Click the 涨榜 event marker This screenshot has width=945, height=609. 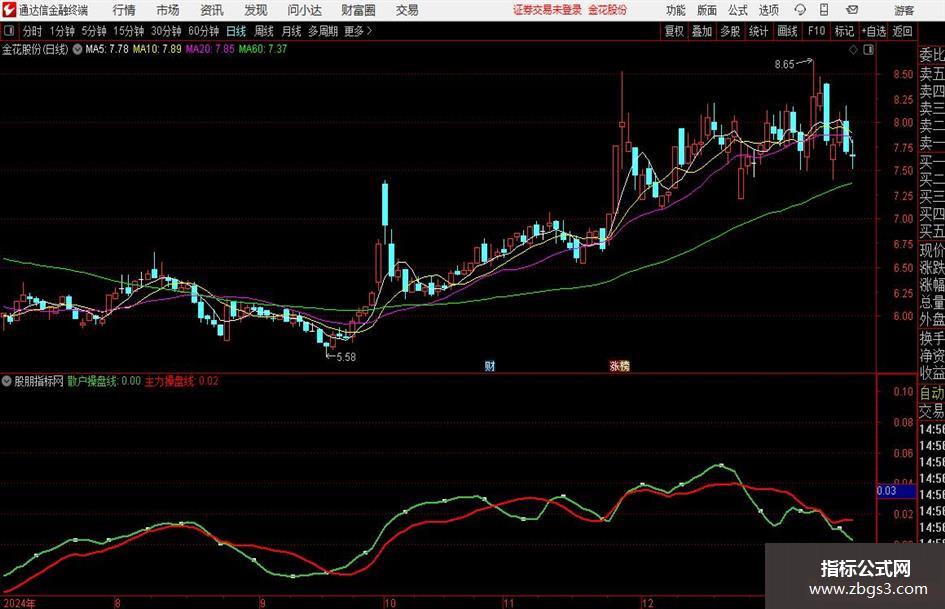[x=620, y=366]
